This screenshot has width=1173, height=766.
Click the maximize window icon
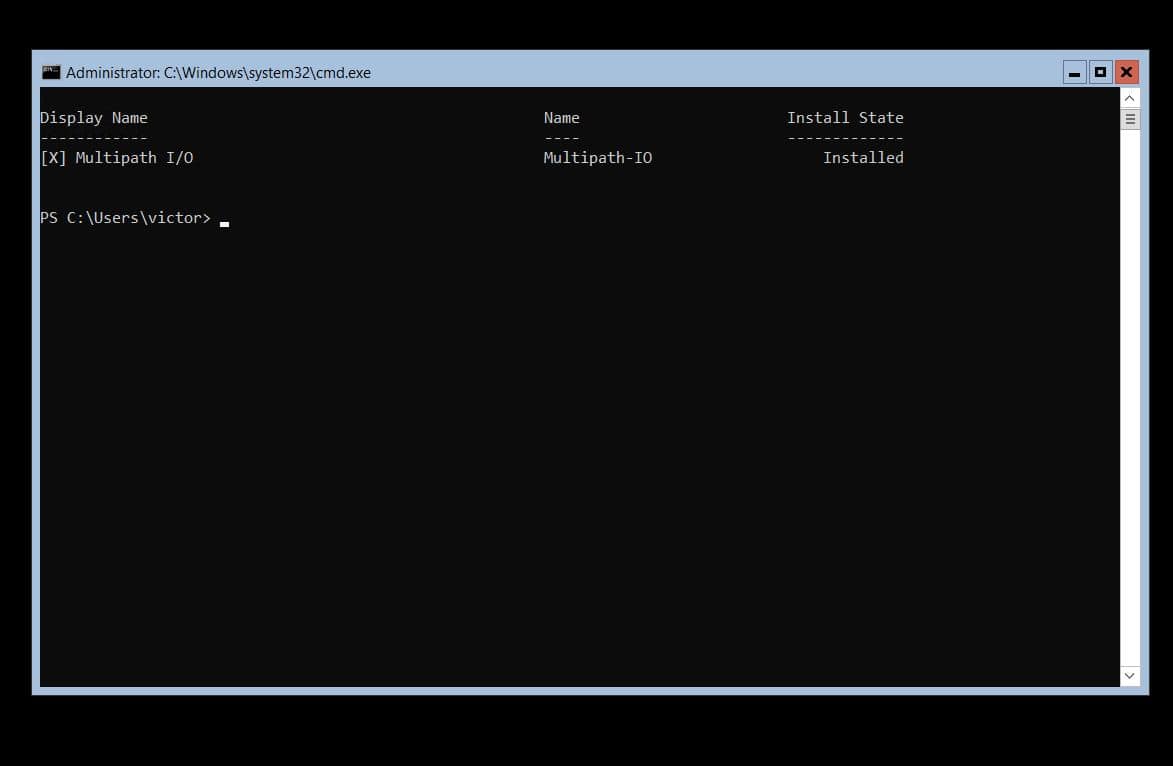1100,71
